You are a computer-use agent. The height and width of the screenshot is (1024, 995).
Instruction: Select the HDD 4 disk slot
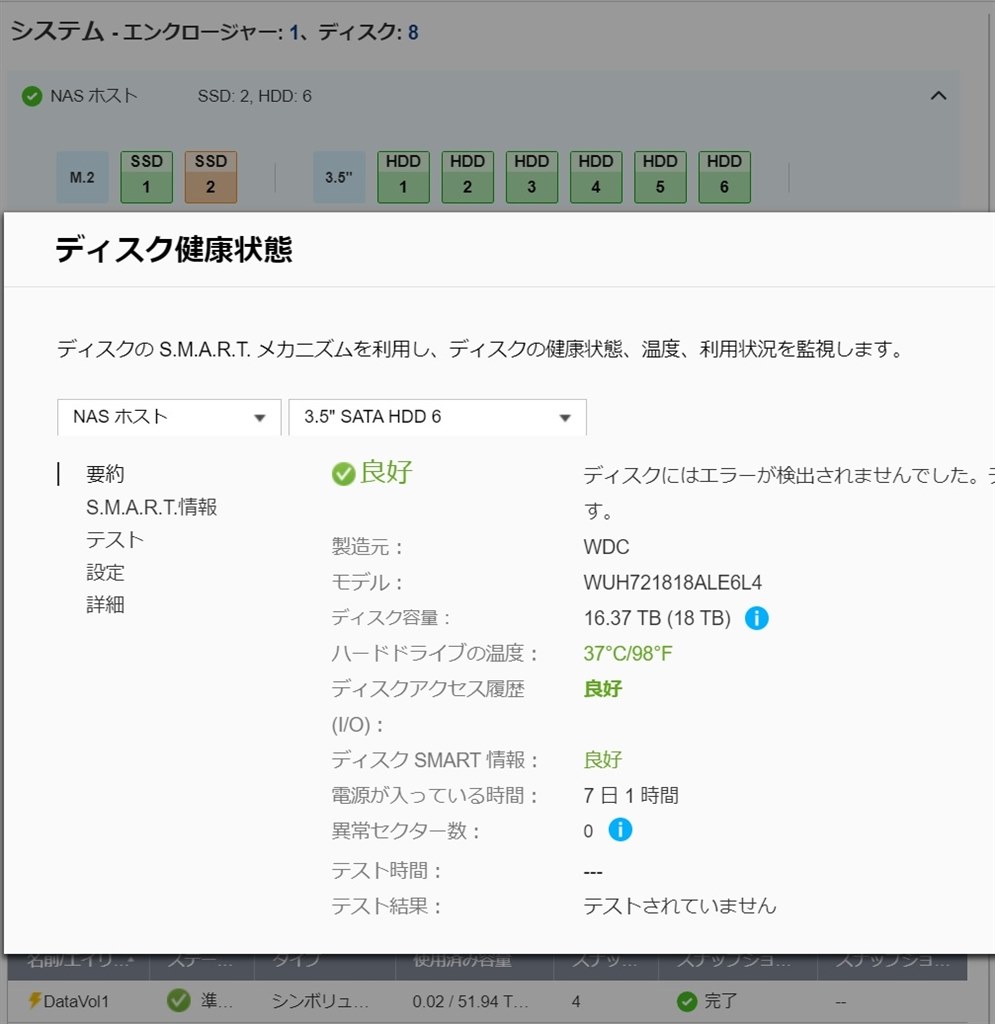click(595, 176)
